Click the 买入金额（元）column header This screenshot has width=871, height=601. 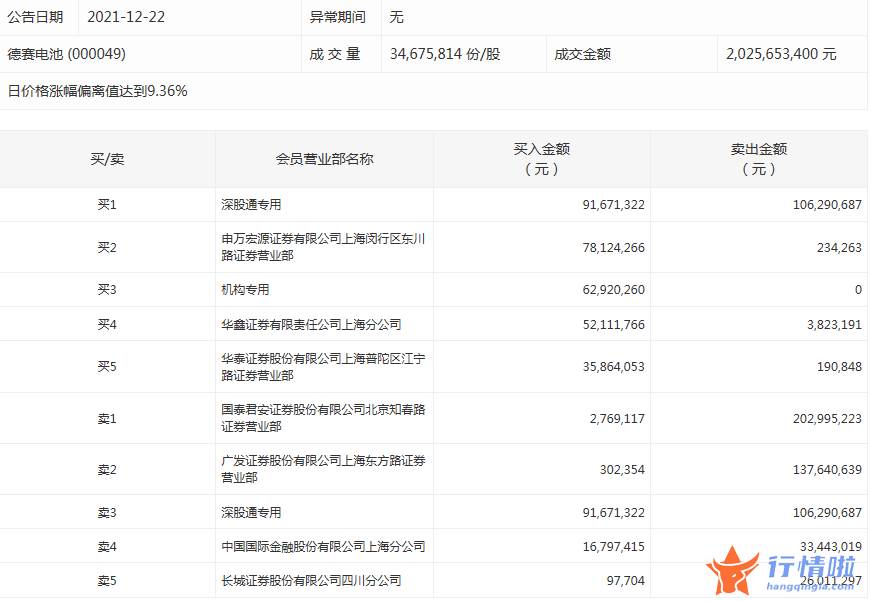click(x=542, y=159)
